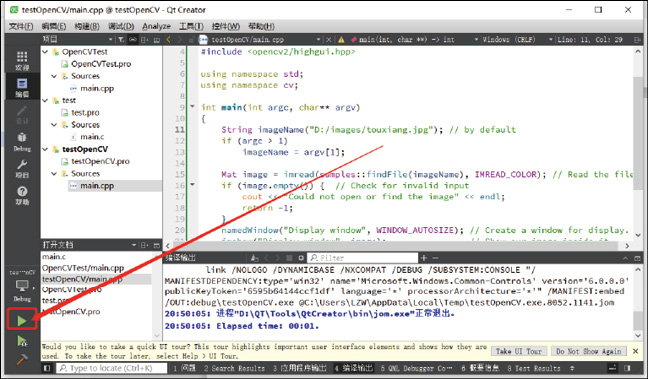Image resolution: width=648 pixels, height=379 pixels.
Task: Toggle right sidebar icon in status bar
Action: [628, 368]
